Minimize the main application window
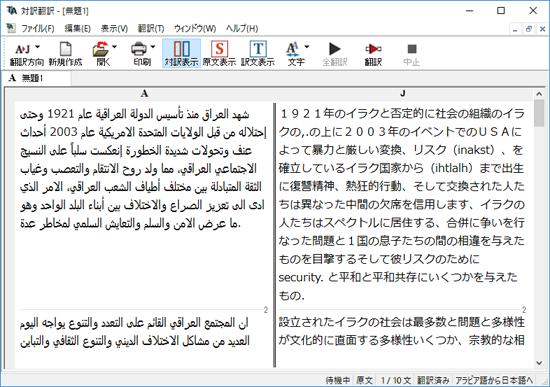 tap(469, 11)
